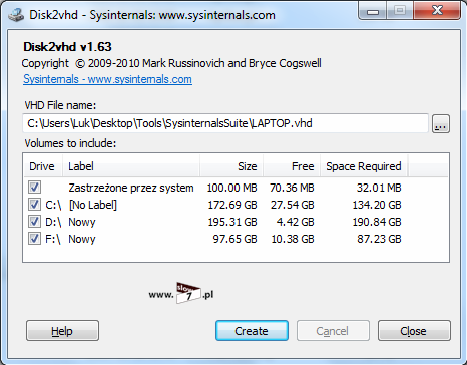467x365 pixels.
Task: Uncheck the Zastrzeżone przez system volume
Action: pos(34,187)
